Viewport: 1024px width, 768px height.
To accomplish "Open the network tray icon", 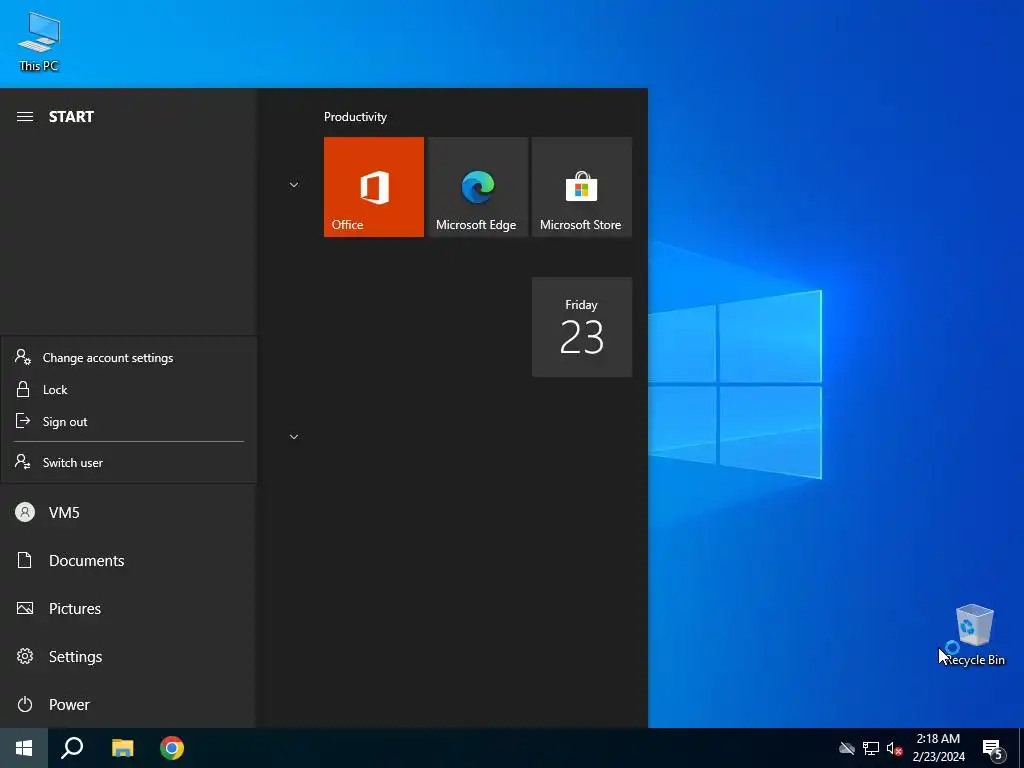I will [x=871, y=748].
